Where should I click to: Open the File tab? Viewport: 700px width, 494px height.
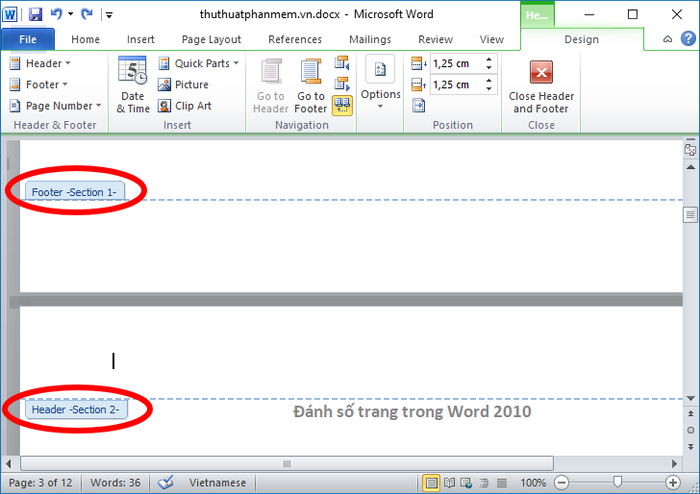(x=28, y=39)
